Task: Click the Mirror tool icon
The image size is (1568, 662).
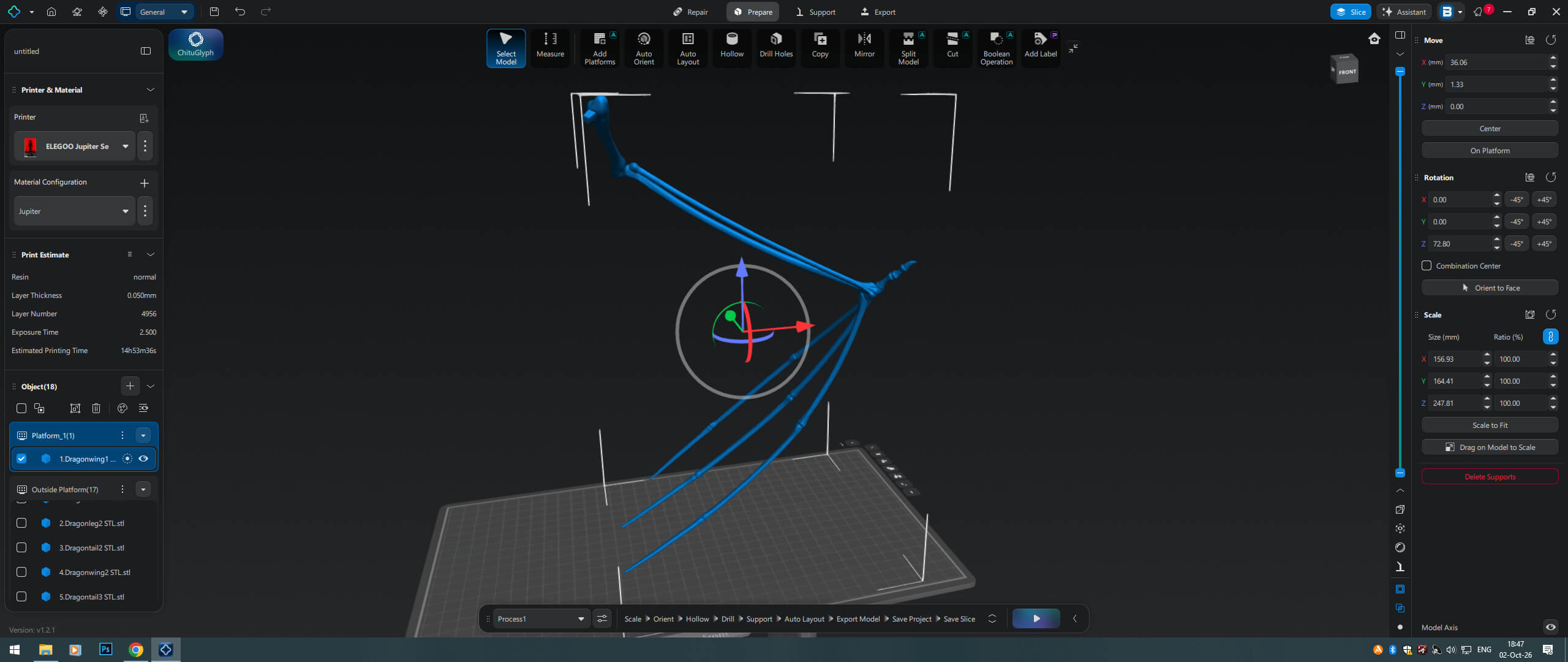Action: click(864, 48)
